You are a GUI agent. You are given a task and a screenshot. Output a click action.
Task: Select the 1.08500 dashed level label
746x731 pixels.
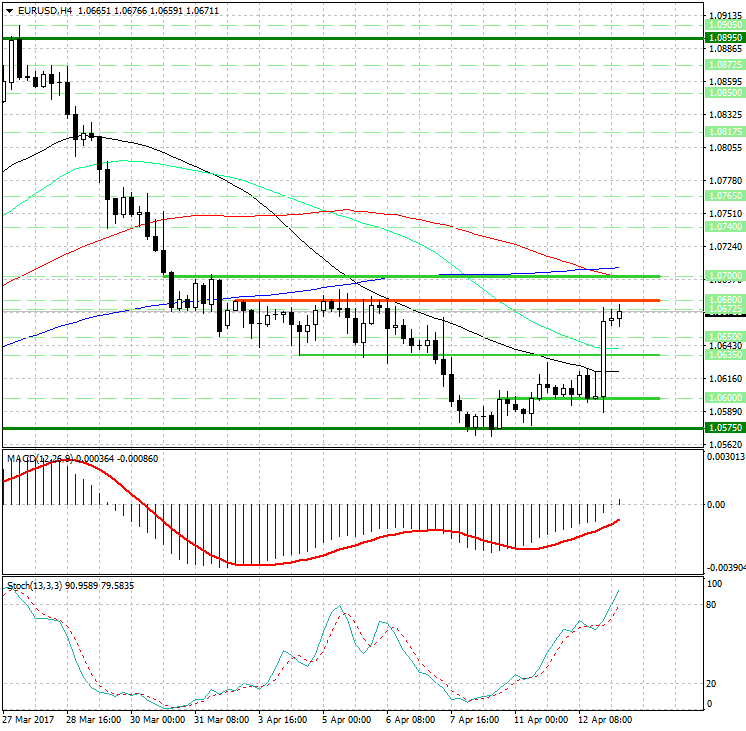pyautogui.click(x=724, y=91)
